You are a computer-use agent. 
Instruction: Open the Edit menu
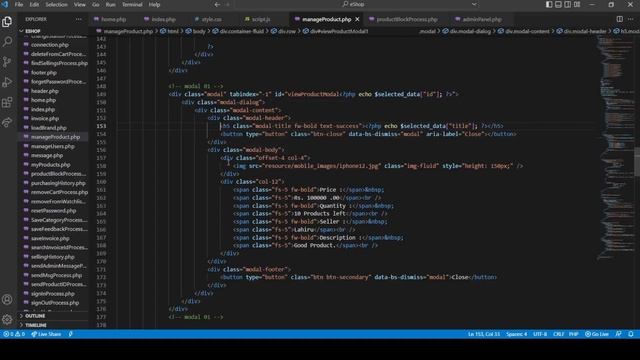pos(34,4)
